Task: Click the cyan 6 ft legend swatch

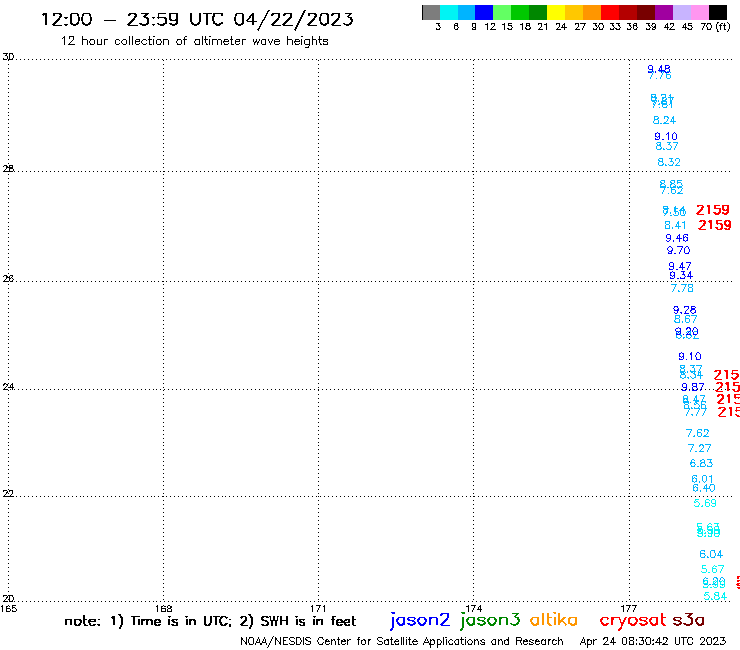Action: pos(449,12)
